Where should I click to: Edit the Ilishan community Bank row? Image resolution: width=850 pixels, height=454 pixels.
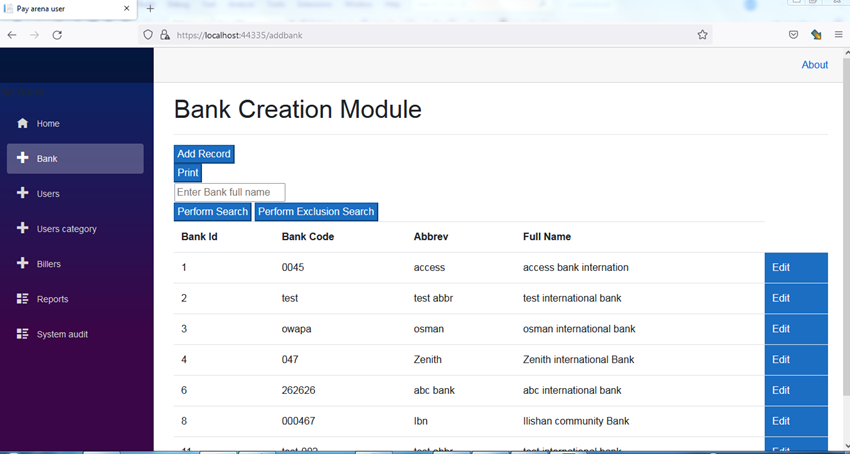796,421
